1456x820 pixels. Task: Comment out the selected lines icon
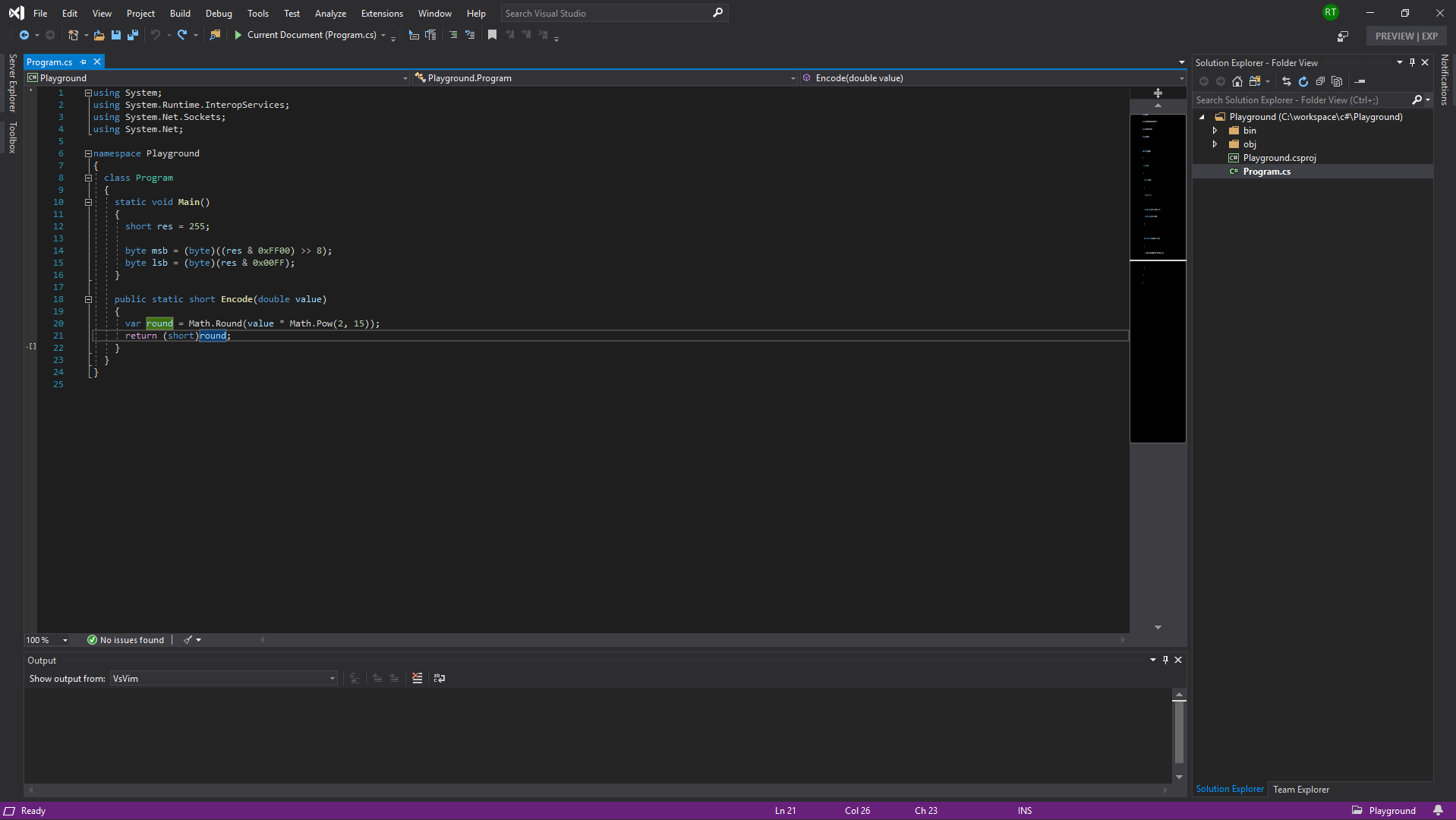pos(453,35)
